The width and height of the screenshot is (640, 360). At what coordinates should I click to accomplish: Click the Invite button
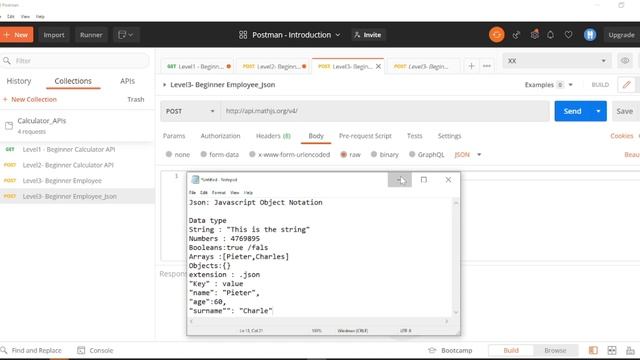[x=368, y=35]
